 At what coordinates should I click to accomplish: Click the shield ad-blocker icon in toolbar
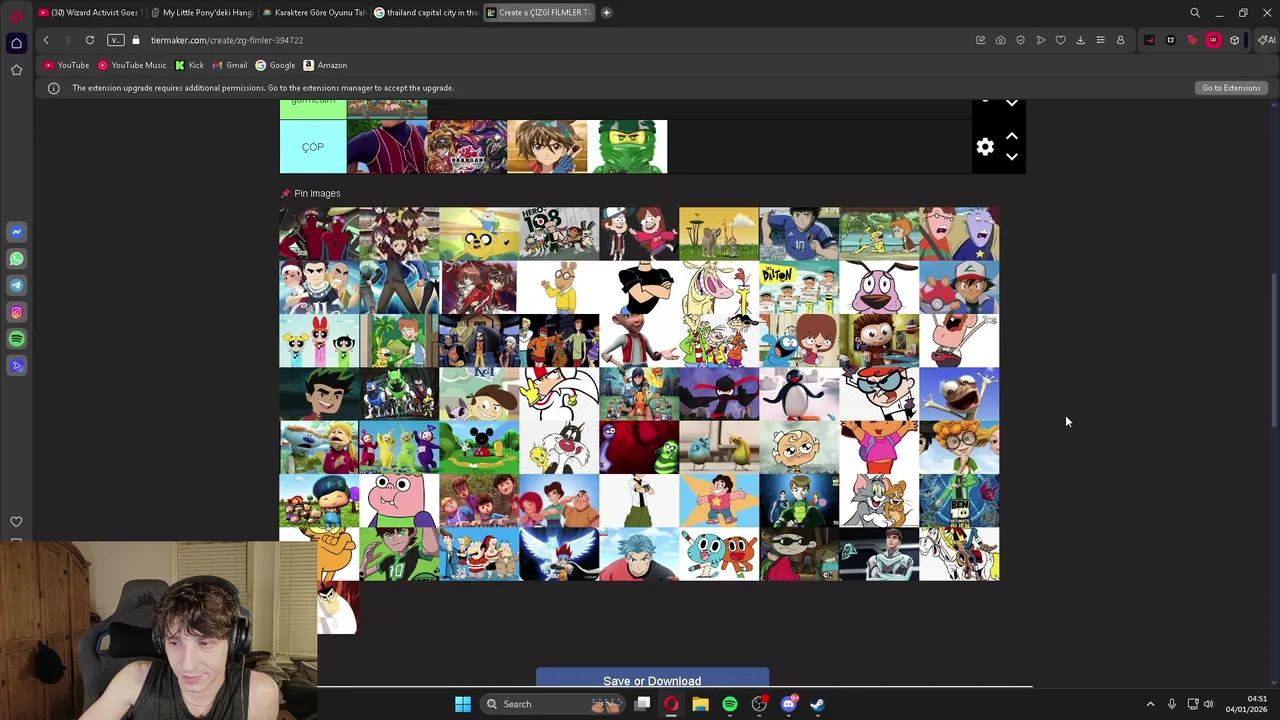tap(1020, 40)
